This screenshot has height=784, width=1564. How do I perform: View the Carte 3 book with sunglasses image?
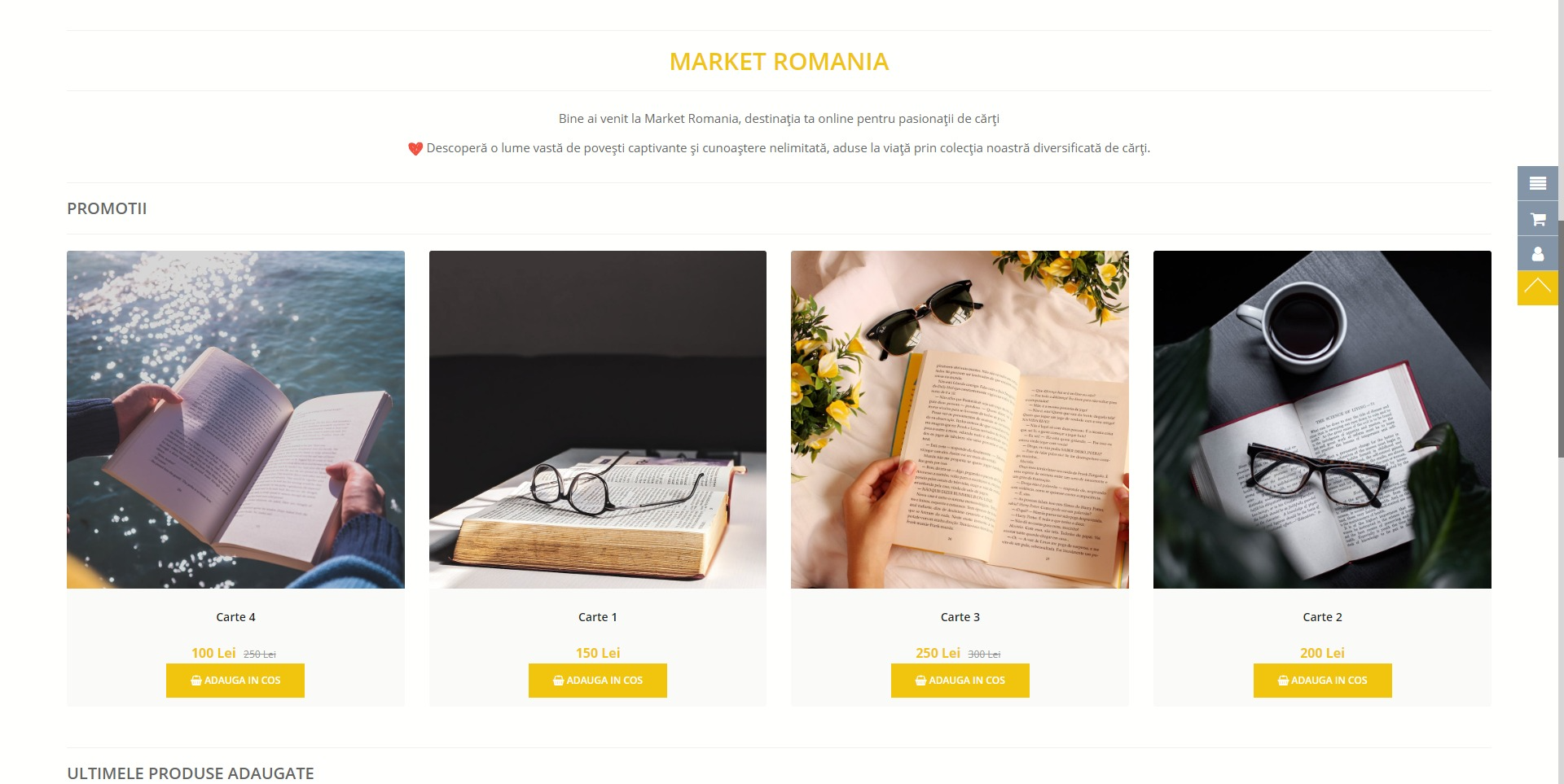[x=960, y=419]
